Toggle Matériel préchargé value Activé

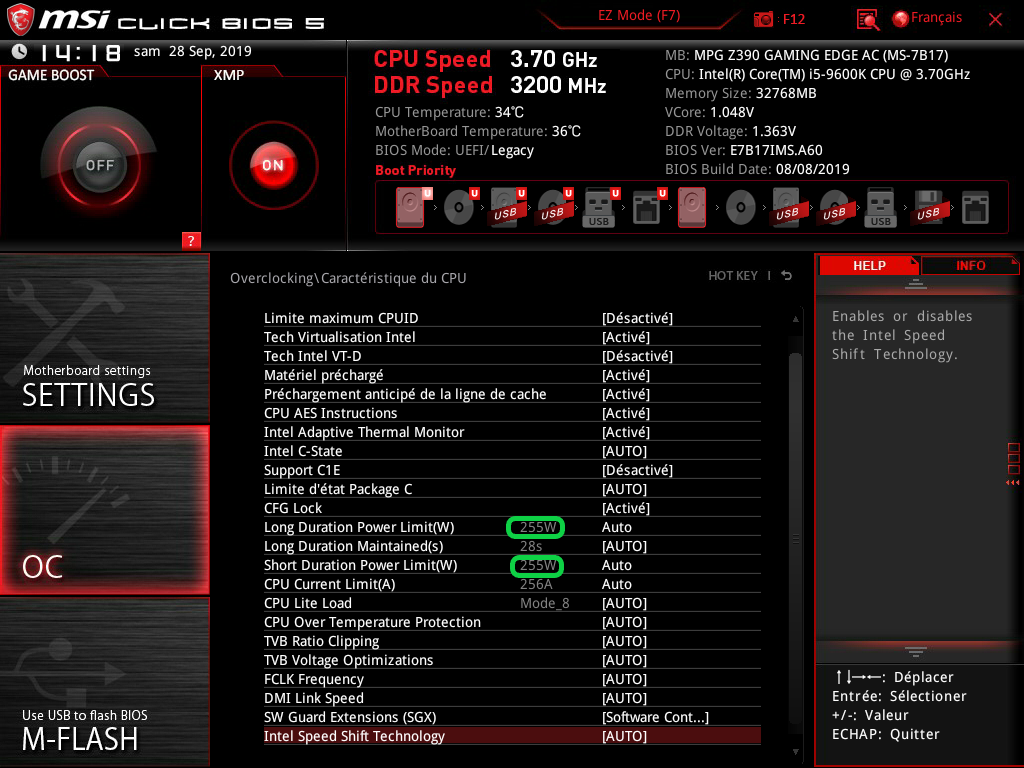626,375
